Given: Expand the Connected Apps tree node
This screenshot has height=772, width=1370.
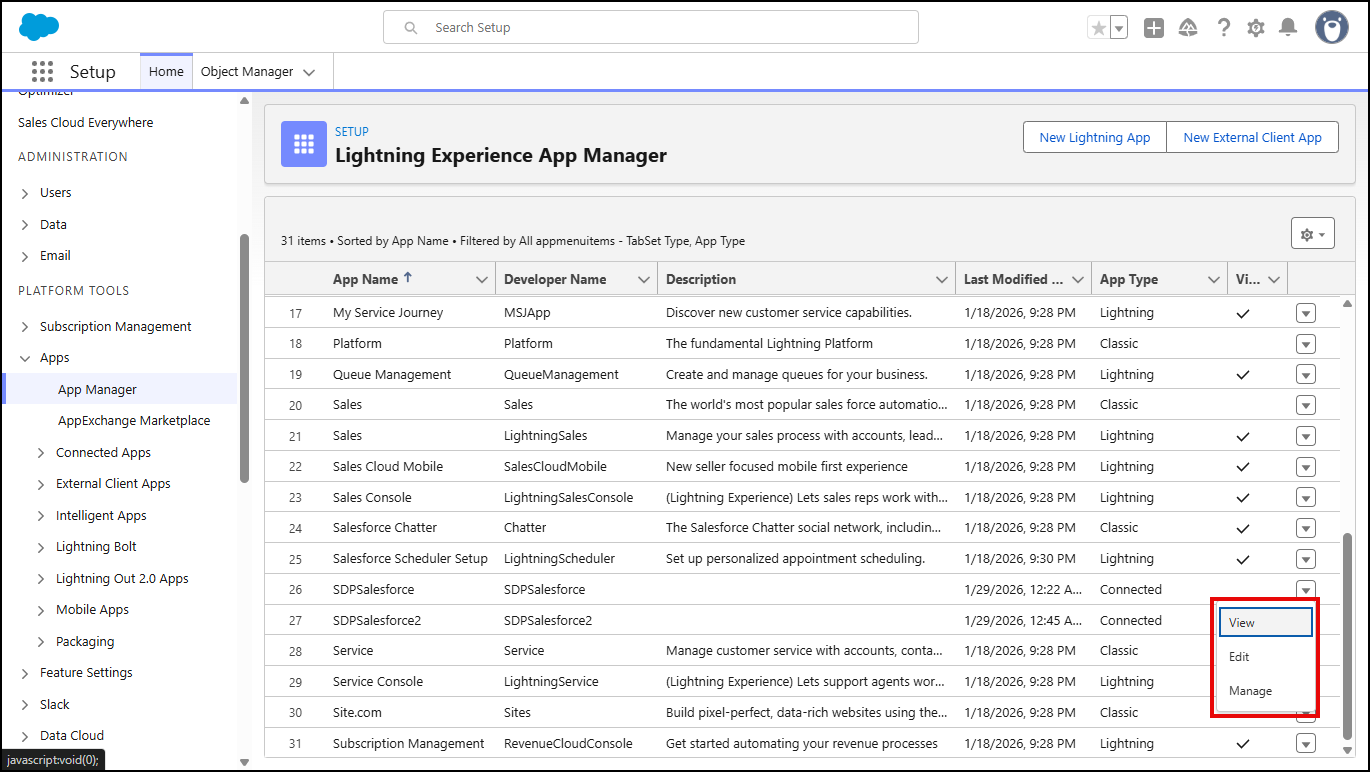Looking at the screenshot, I should [x=41, y=453].
